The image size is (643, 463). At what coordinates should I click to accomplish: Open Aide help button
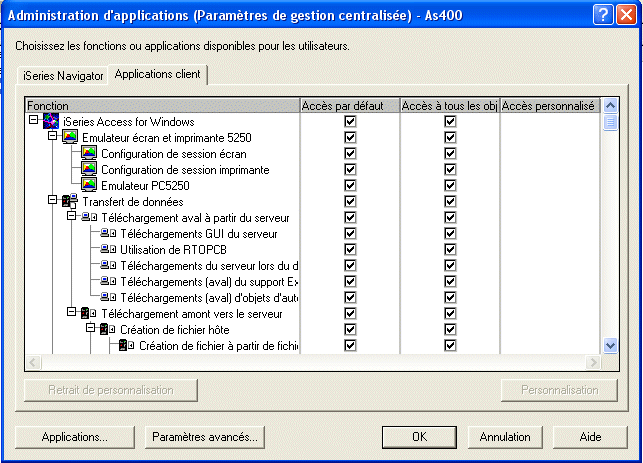(x=591, y=437)
